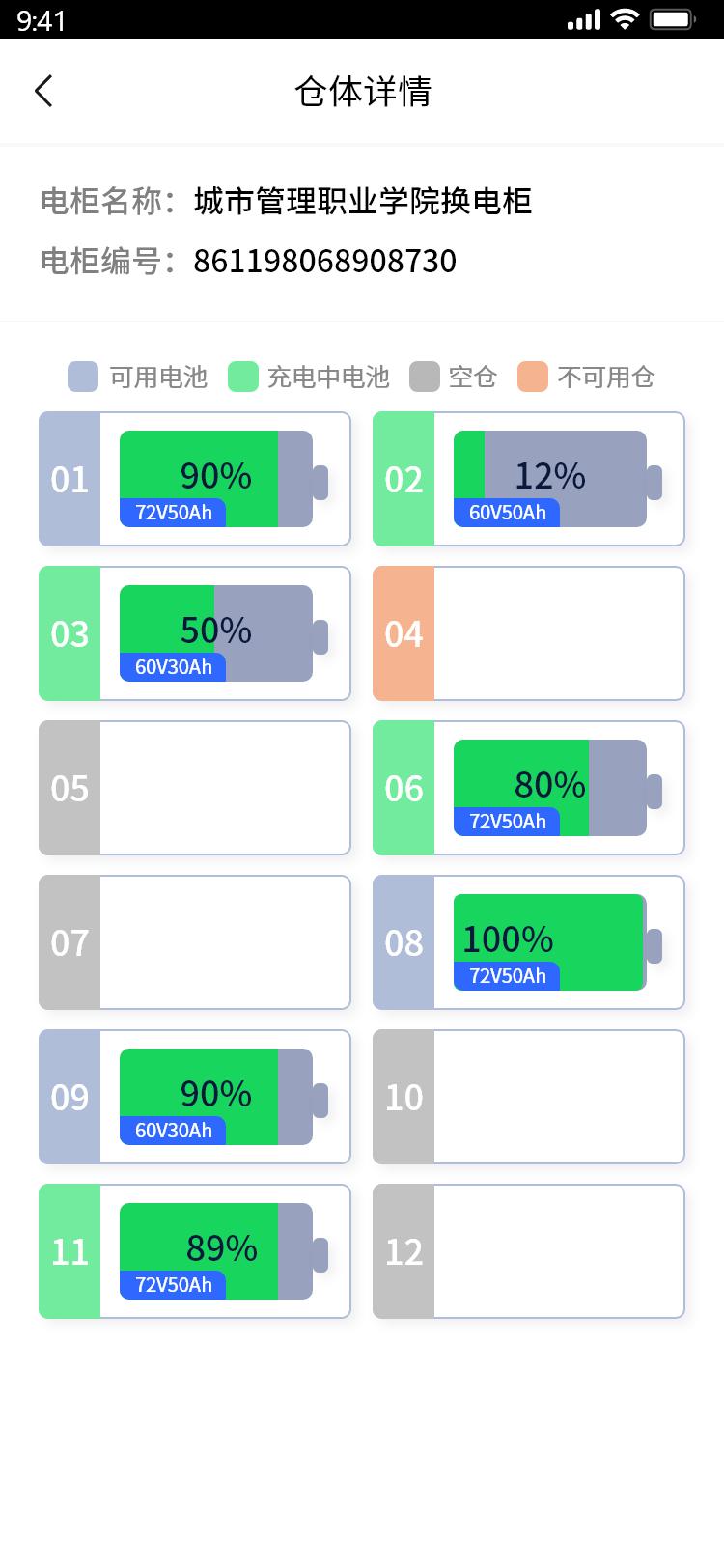
Task: Open details for empty slot 07
Action: (193, 941)
